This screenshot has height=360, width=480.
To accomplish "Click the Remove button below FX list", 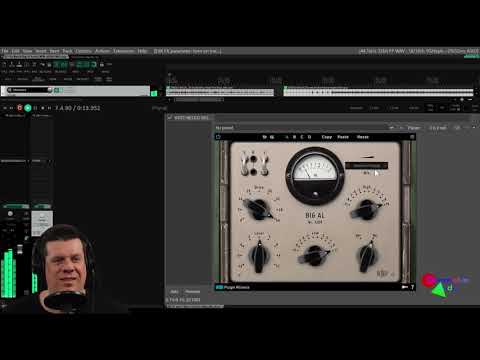I will (193, 292).
